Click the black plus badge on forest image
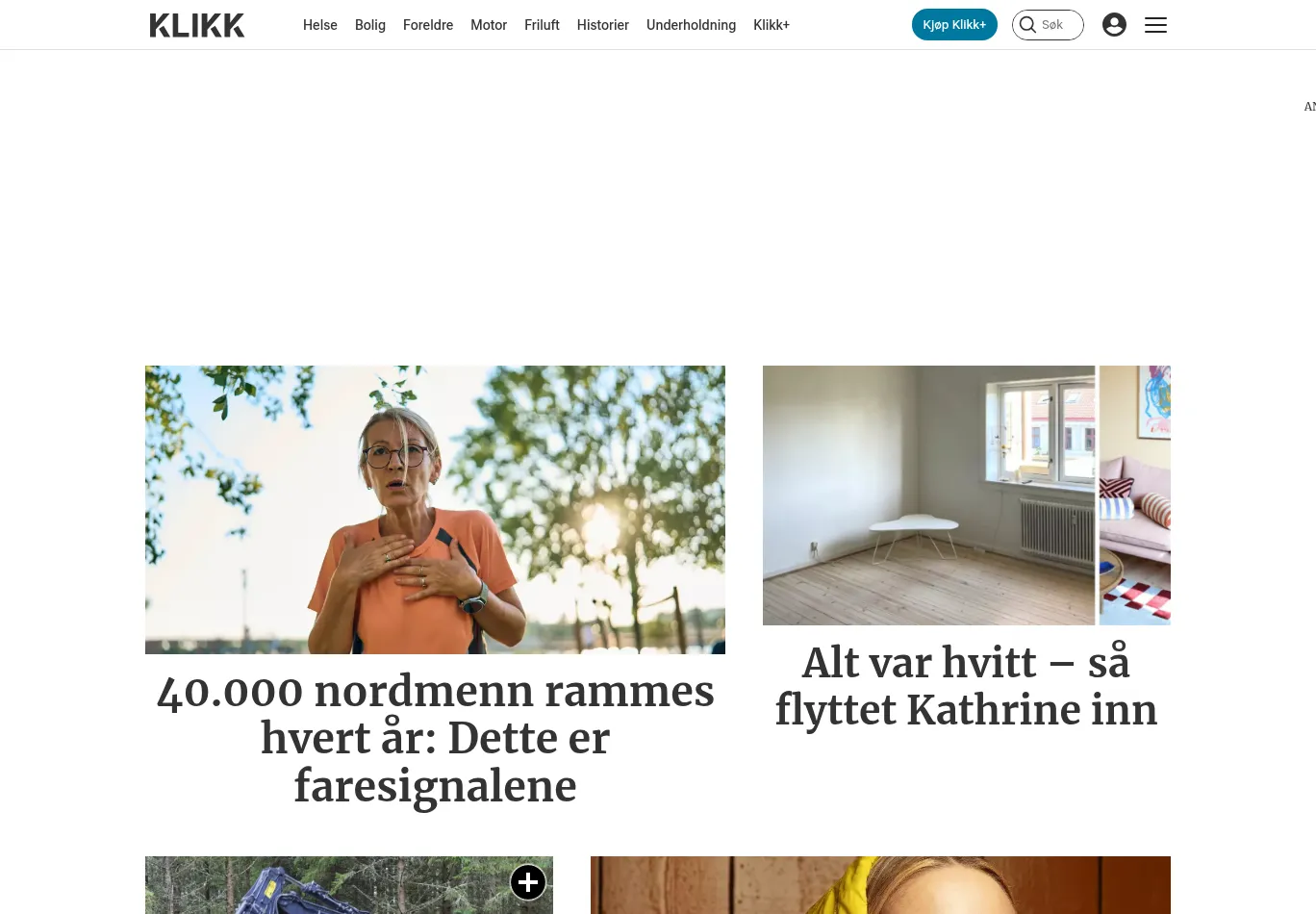Viewport: 1316px width, 914px height. point(528,881)
